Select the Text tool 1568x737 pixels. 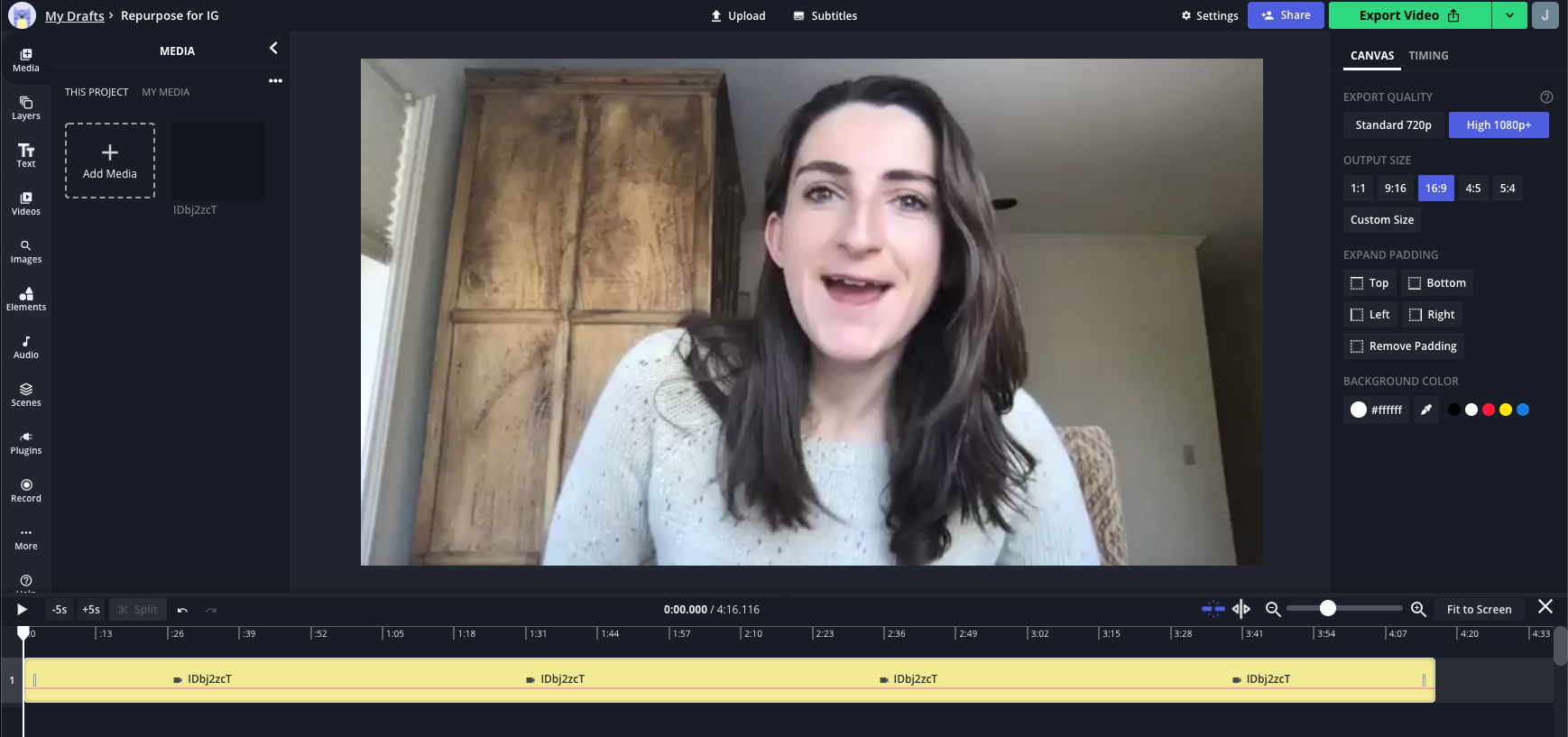[x=26, y=155]
